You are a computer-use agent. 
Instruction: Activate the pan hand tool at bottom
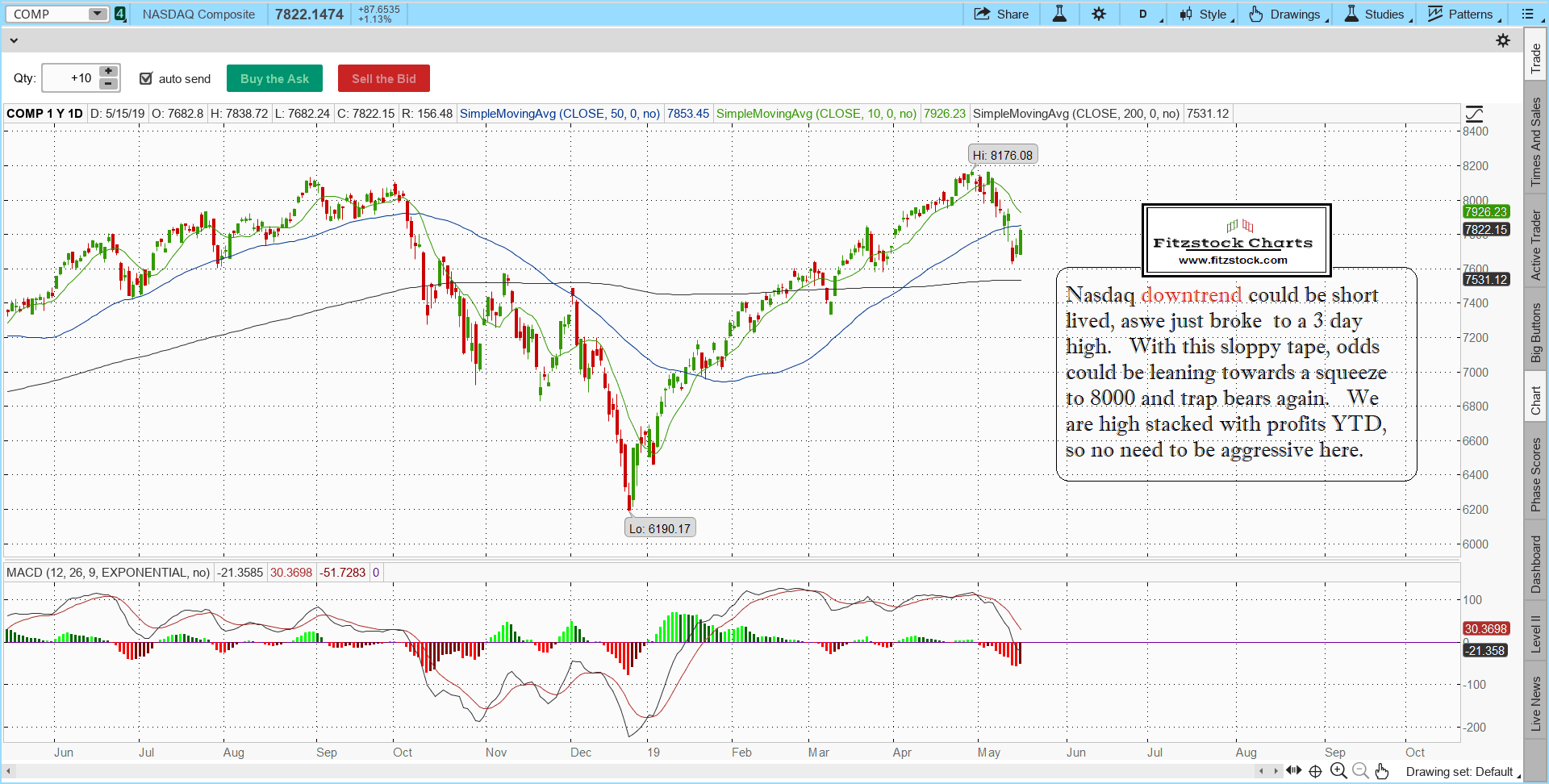[1382, 771]
